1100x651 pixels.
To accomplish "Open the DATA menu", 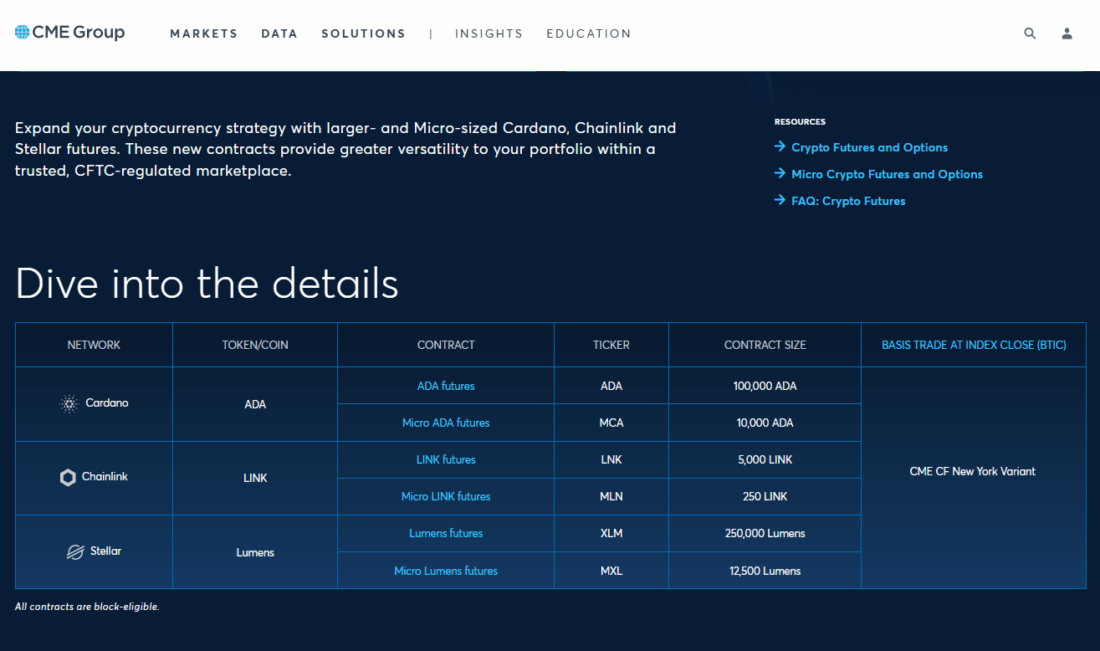I will [279, 34].
